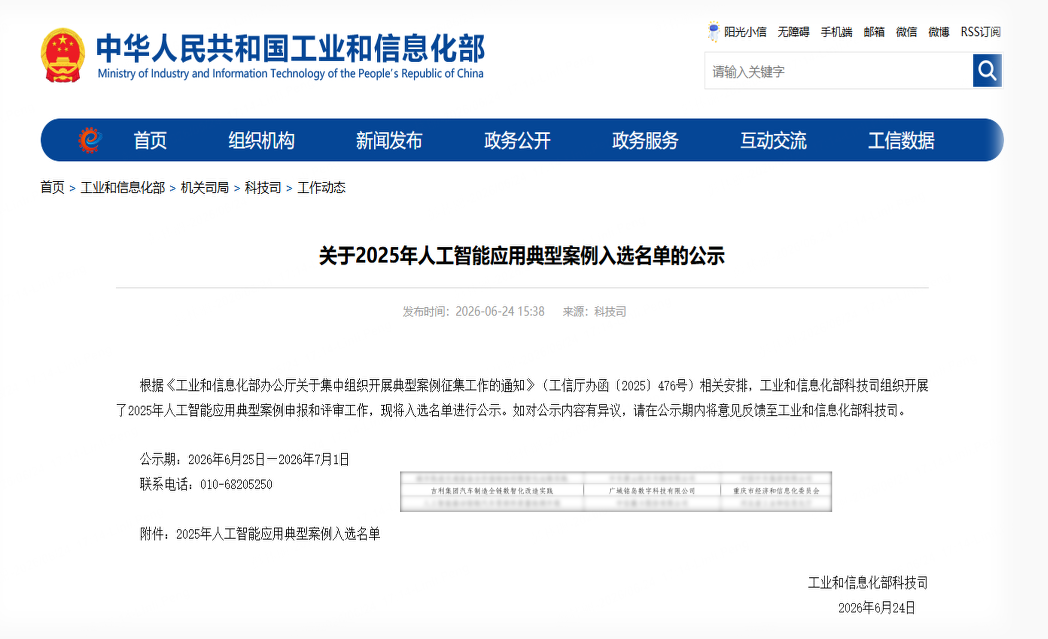Screen dimensions: 1048x639
Task: Open the 组织机构 navigation menu
Action: point(261,140)
